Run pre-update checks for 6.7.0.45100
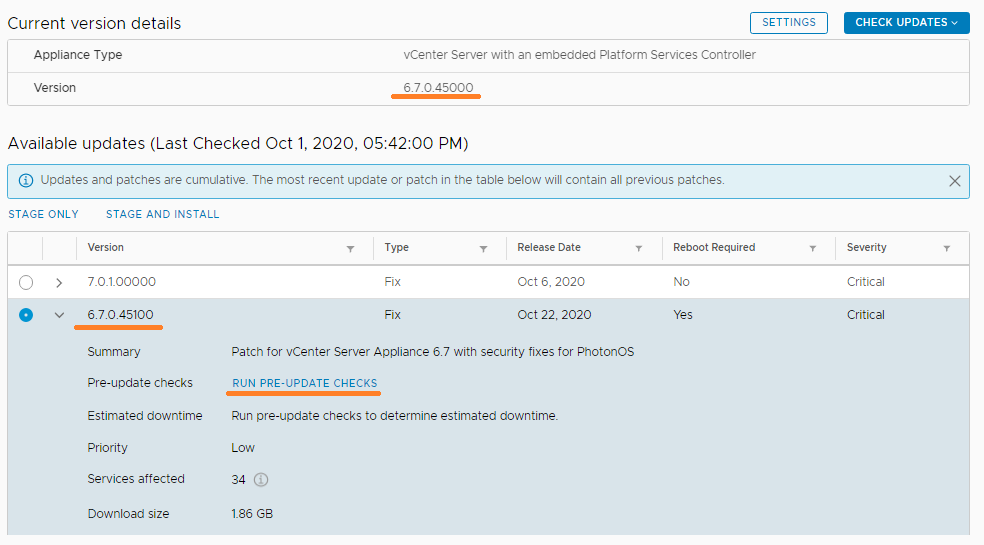 point(305,383)
